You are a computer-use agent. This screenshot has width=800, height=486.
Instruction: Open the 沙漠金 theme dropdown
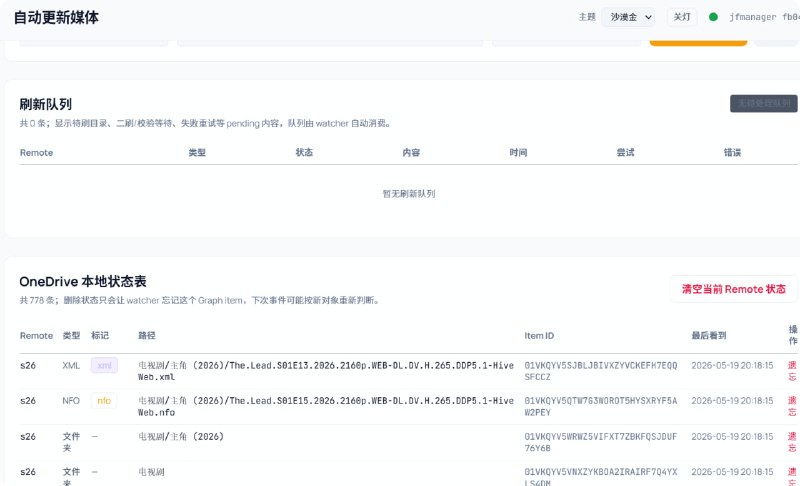(x=628, y=17)
